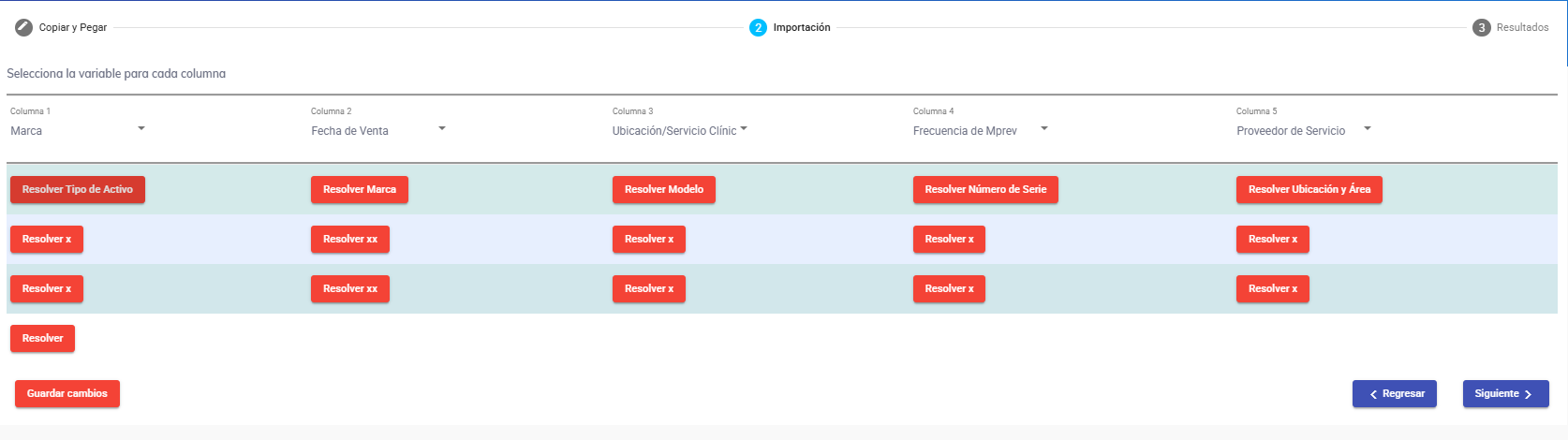This screenshot has height=440, width=1568.
Task: Open the Columna 1 Marca dropdown
Action: (x=141, y=128)
